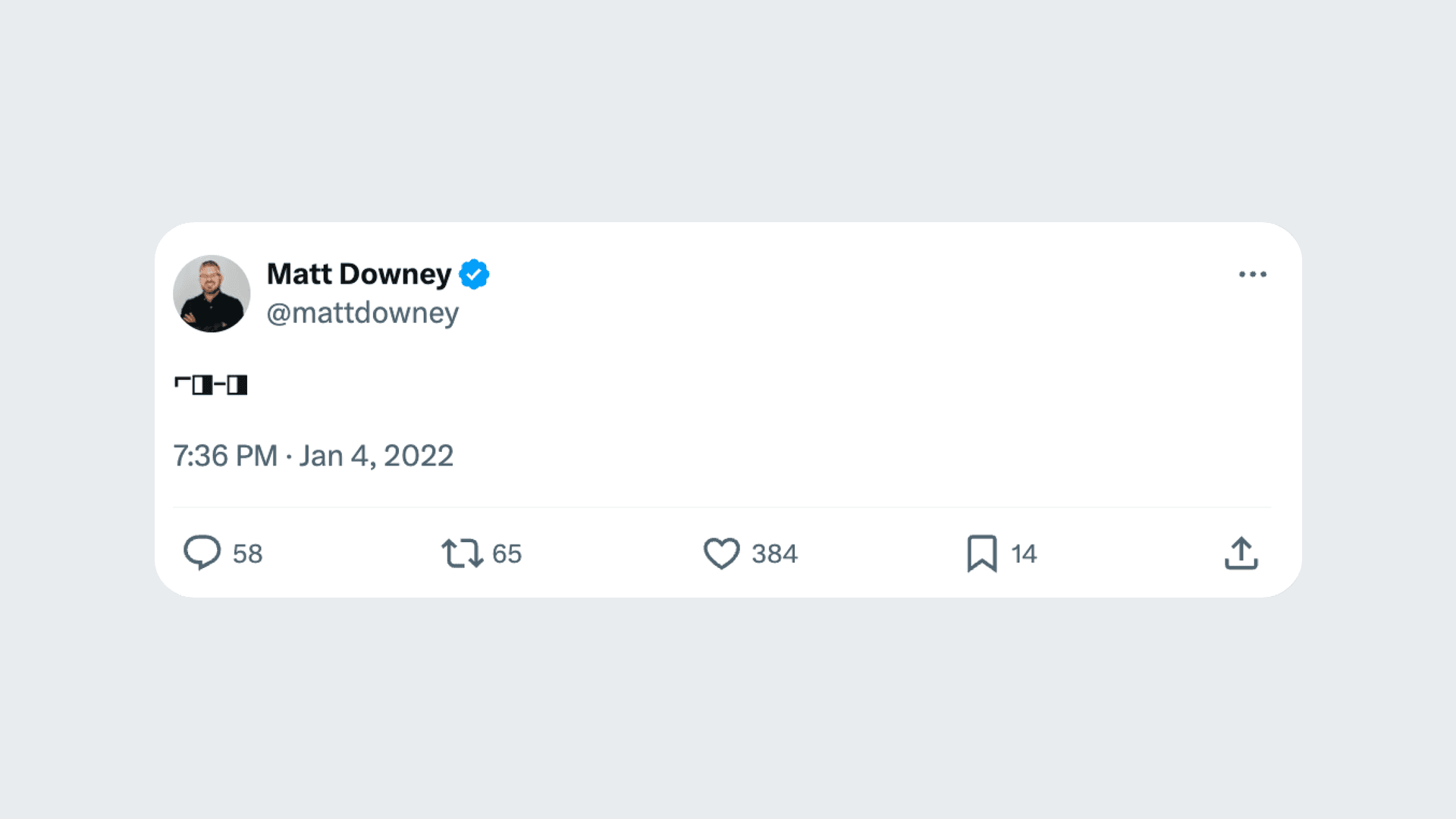Click the divider line above the stats

[720, 507]
